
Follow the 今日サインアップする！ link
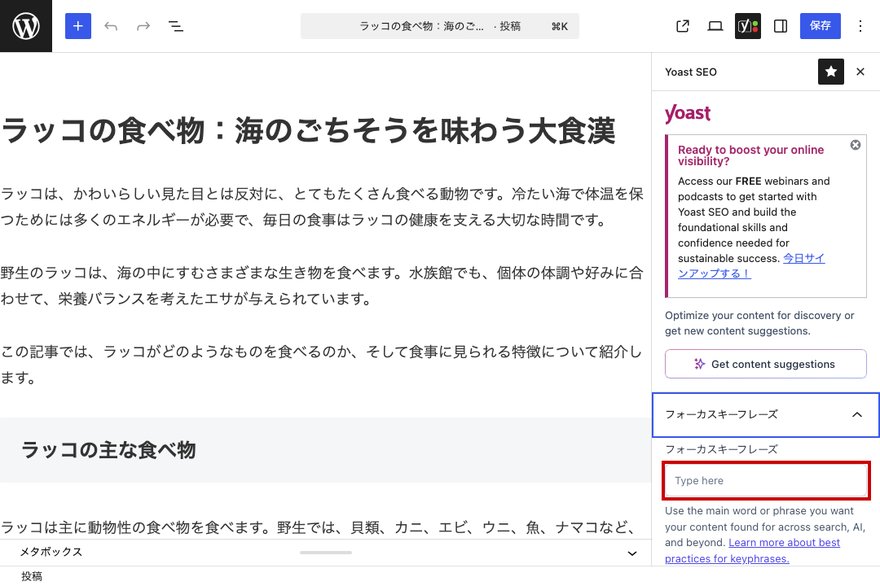click(x=751, y=266)
